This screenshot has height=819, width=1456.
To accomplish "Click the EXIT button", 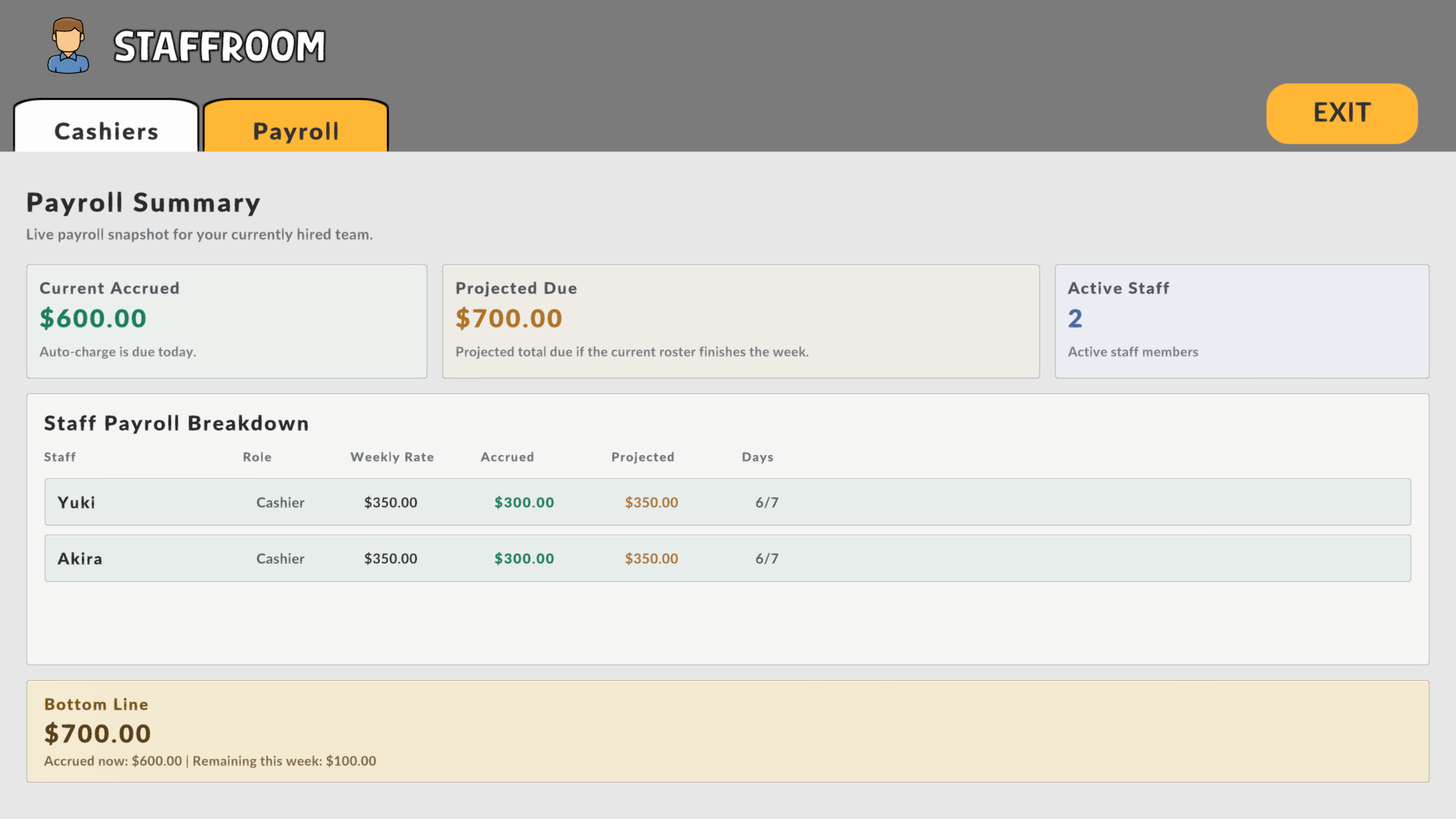I will point(1342,113).
